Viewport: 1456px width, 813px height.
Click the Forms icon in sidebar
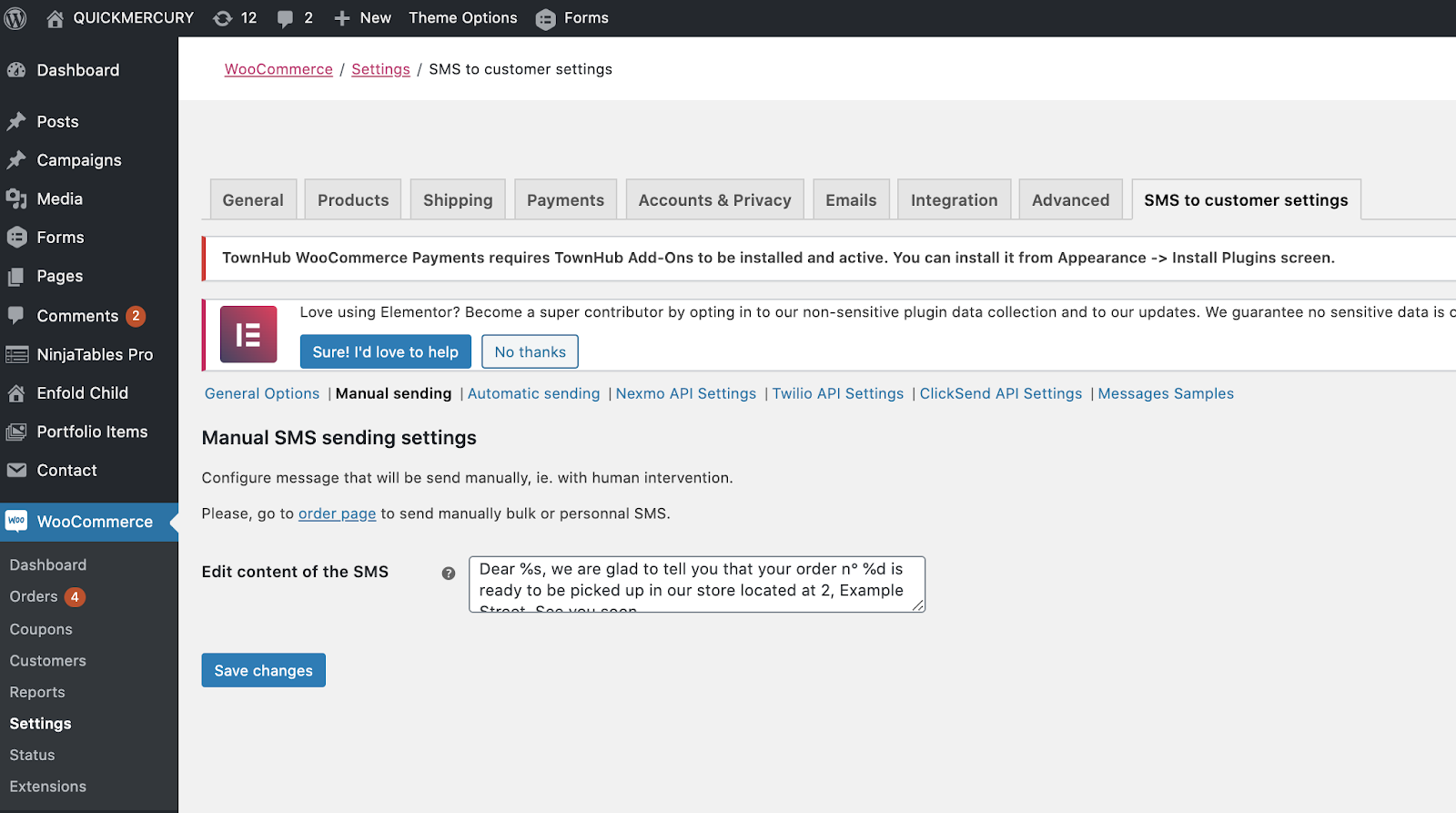16,238
